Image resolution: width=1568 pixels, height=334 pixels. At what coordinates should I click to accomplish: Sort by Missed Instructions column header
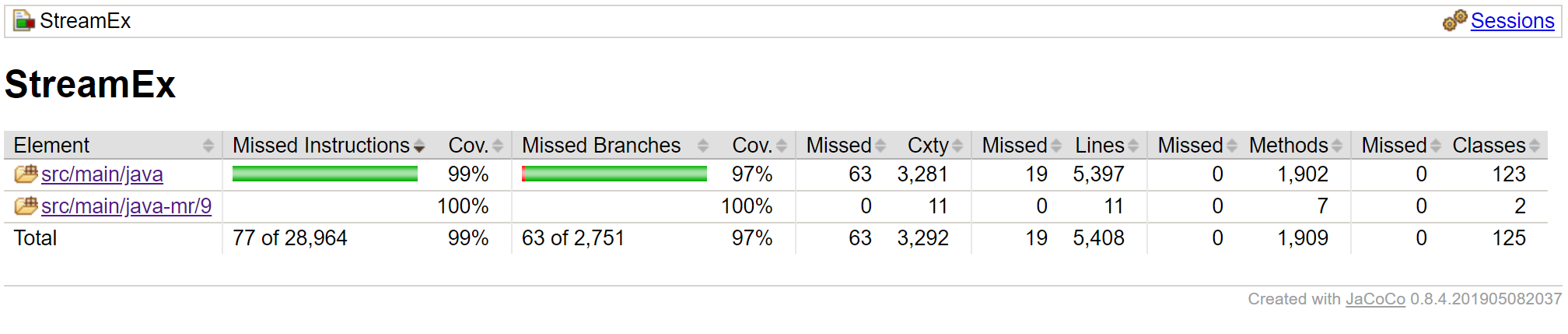(x=321, y=146)
